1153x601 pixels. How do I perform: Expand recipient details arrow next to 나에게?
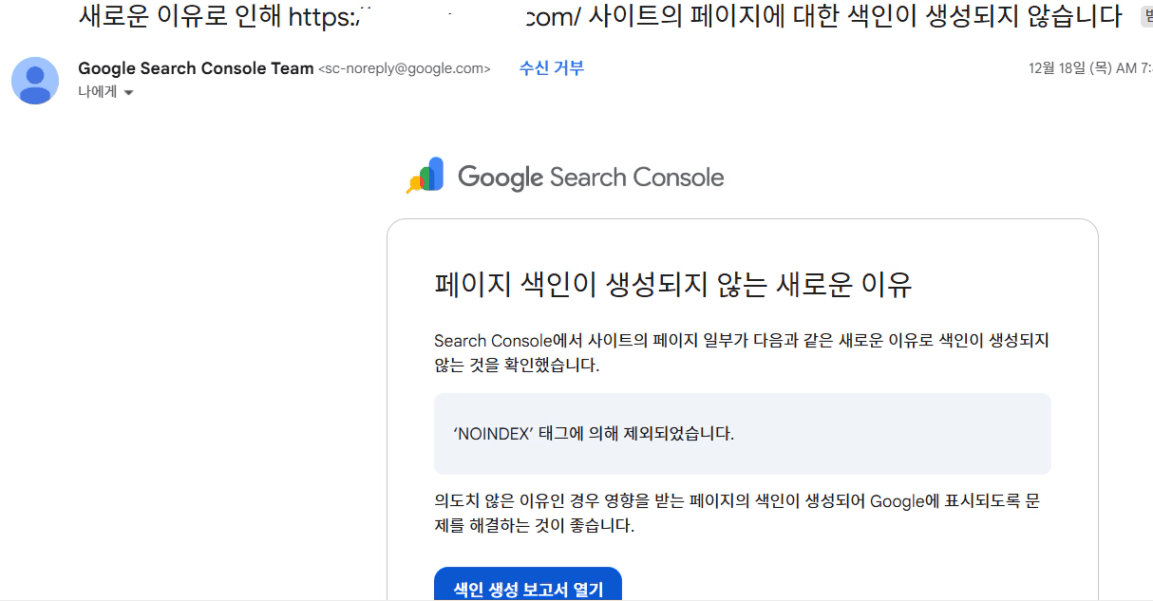coord(128,93)
